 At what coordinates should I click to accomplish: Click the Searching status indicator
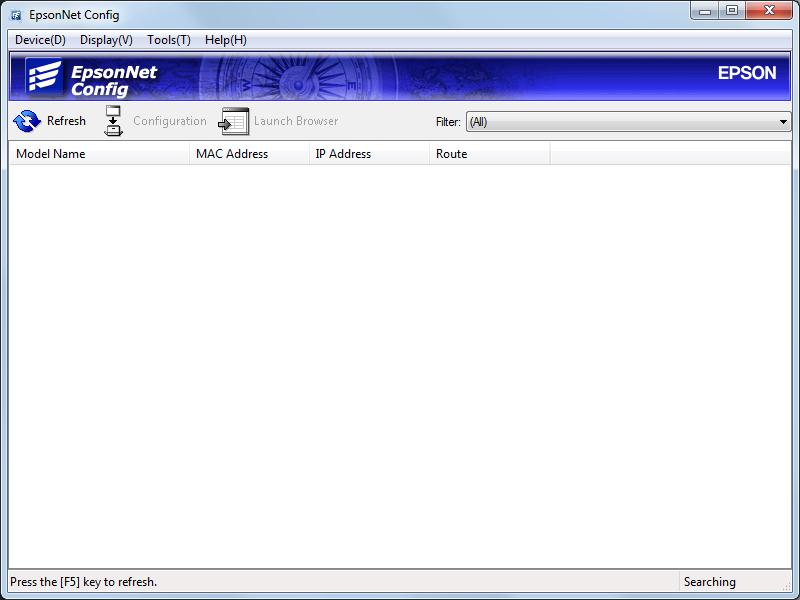click(x=710, y=582)
